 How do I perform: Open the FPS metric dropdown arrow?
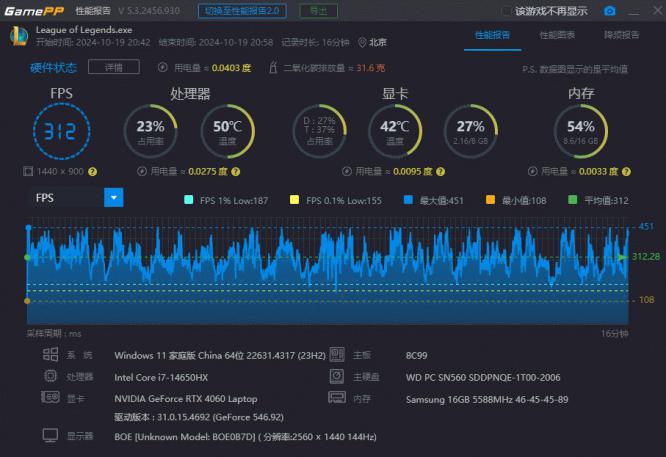pyautogui.click(x=114, y=198)
